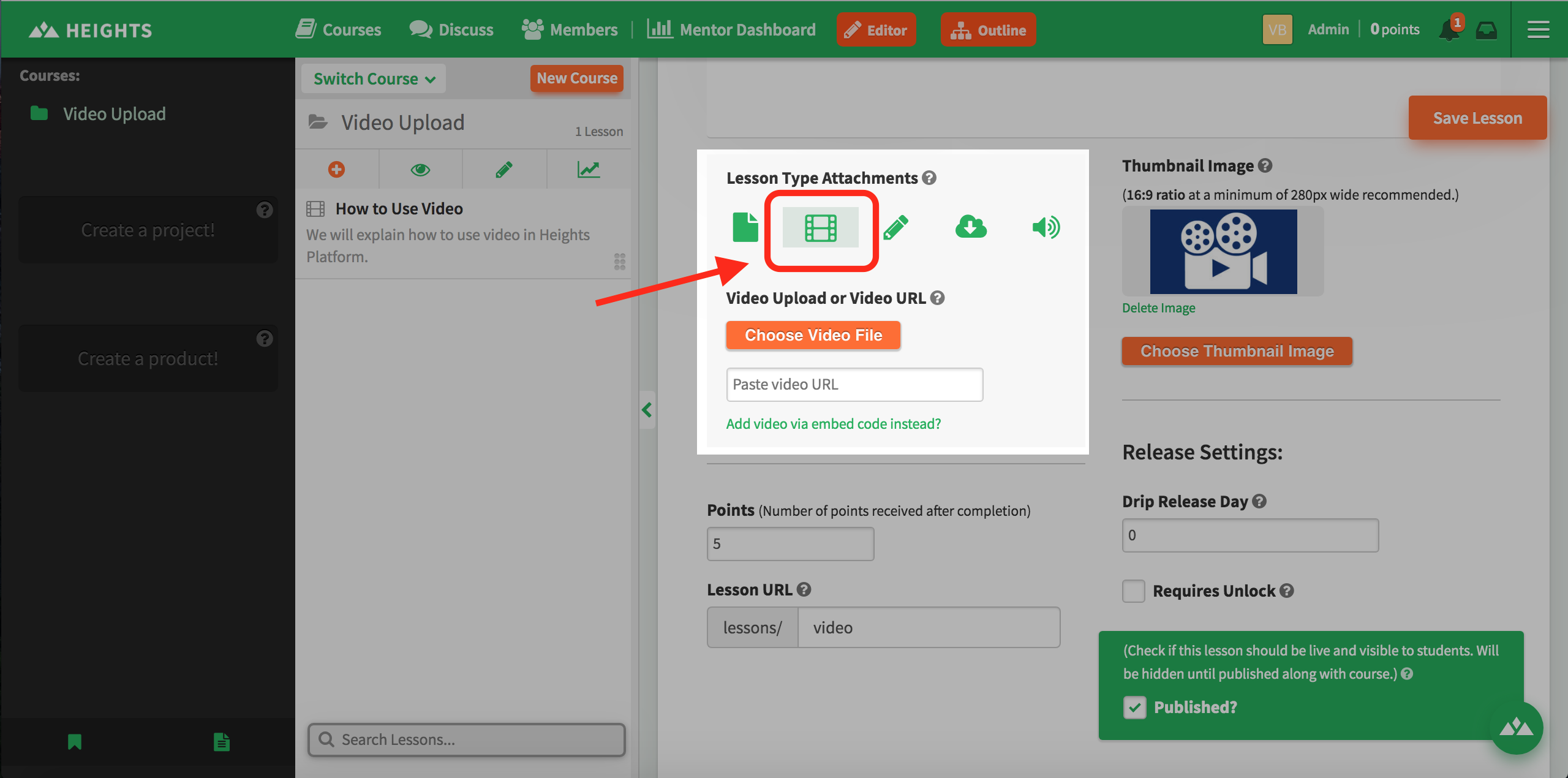Image resolution: width=1568 pixels, height=778 pixels.
Task: Click the 0 points indicator
Action: [1395, 29]
